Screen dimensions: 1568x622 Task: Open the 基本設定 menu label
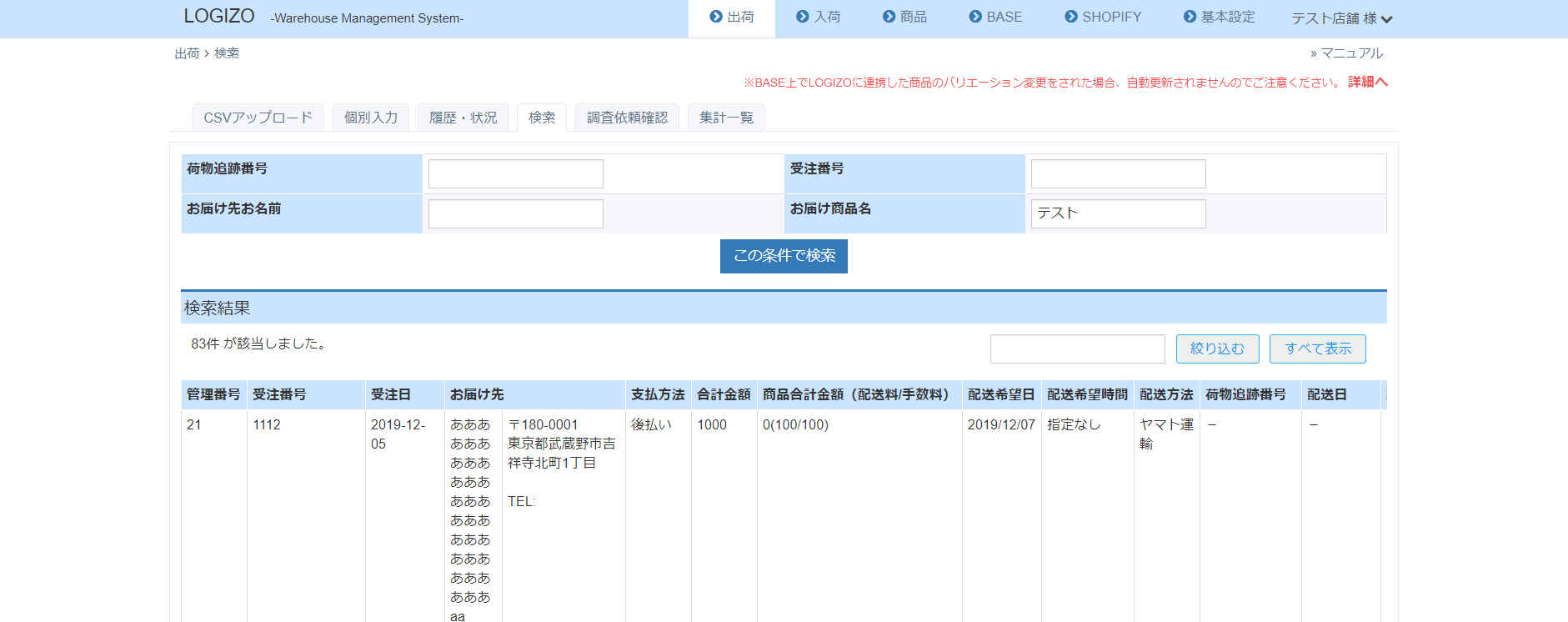(1228, 17)
